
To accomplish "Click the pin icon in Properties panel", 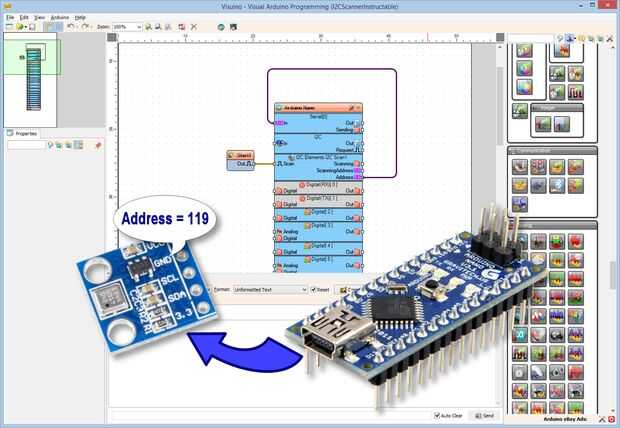I will coord(98,146).
